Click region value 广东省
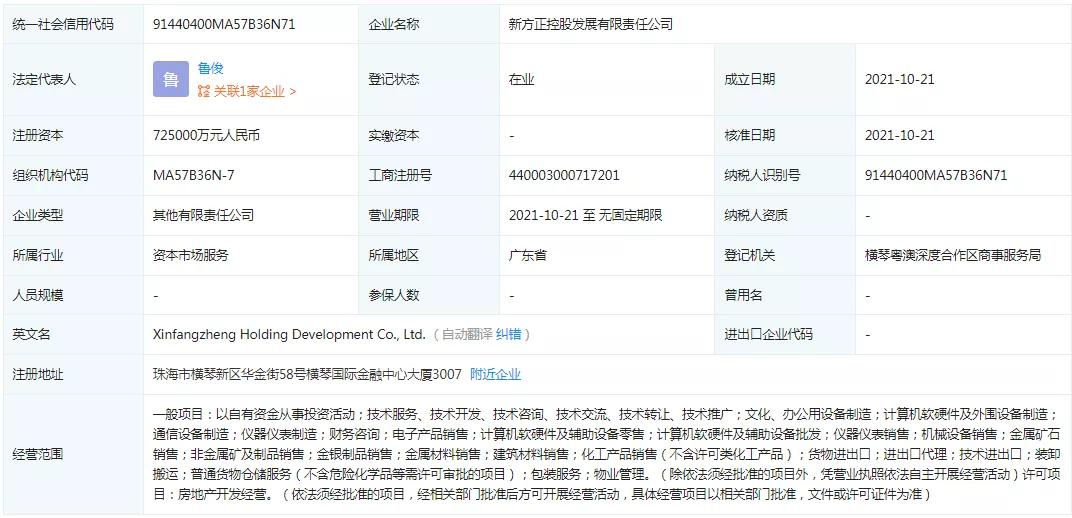The height and width of the screenshot is (518, 1072). (528, 256)
